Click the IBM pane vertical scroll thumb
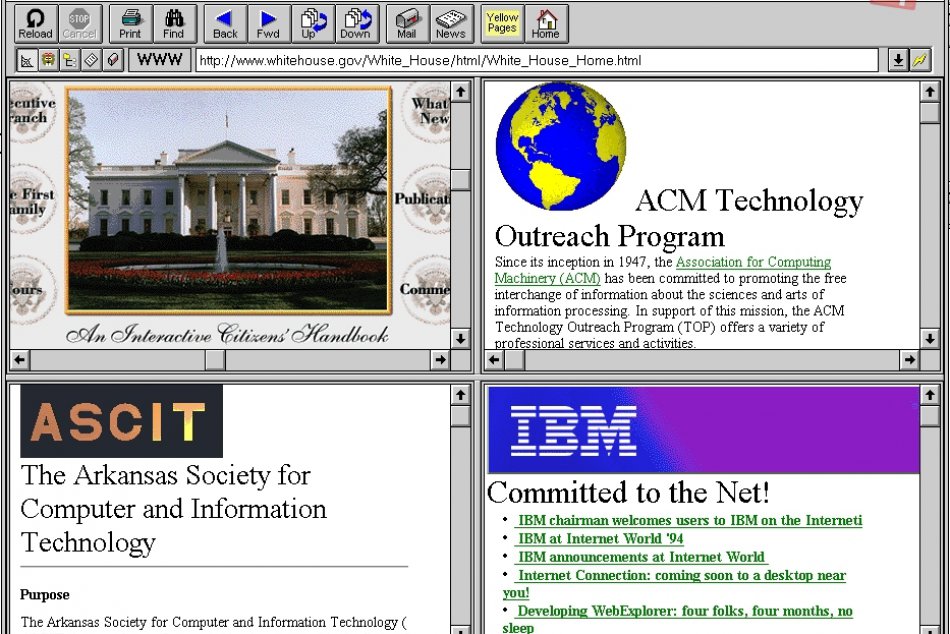Image resolution: width=950 pixels, height=634 pixels. [930, 416]
